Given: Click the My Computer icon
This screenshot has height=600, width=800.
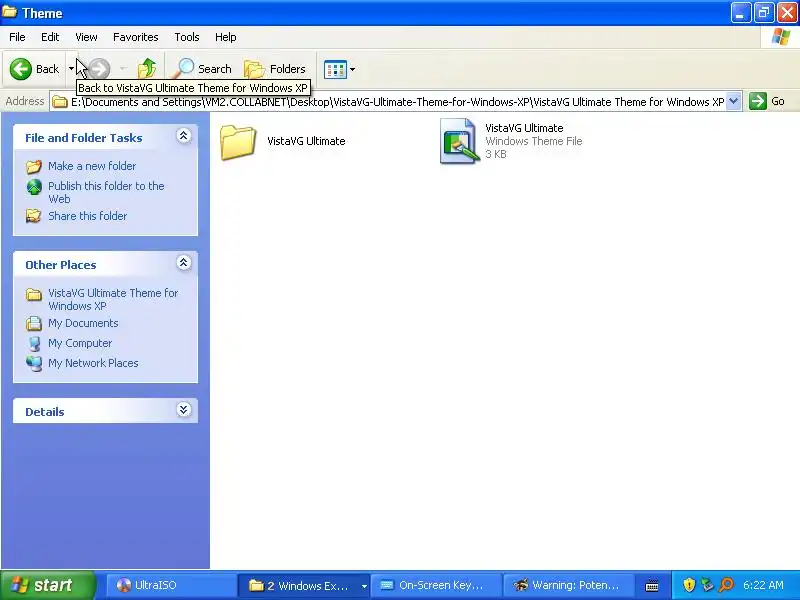Looking at the screenshot, I should click(x=34, y=343).
